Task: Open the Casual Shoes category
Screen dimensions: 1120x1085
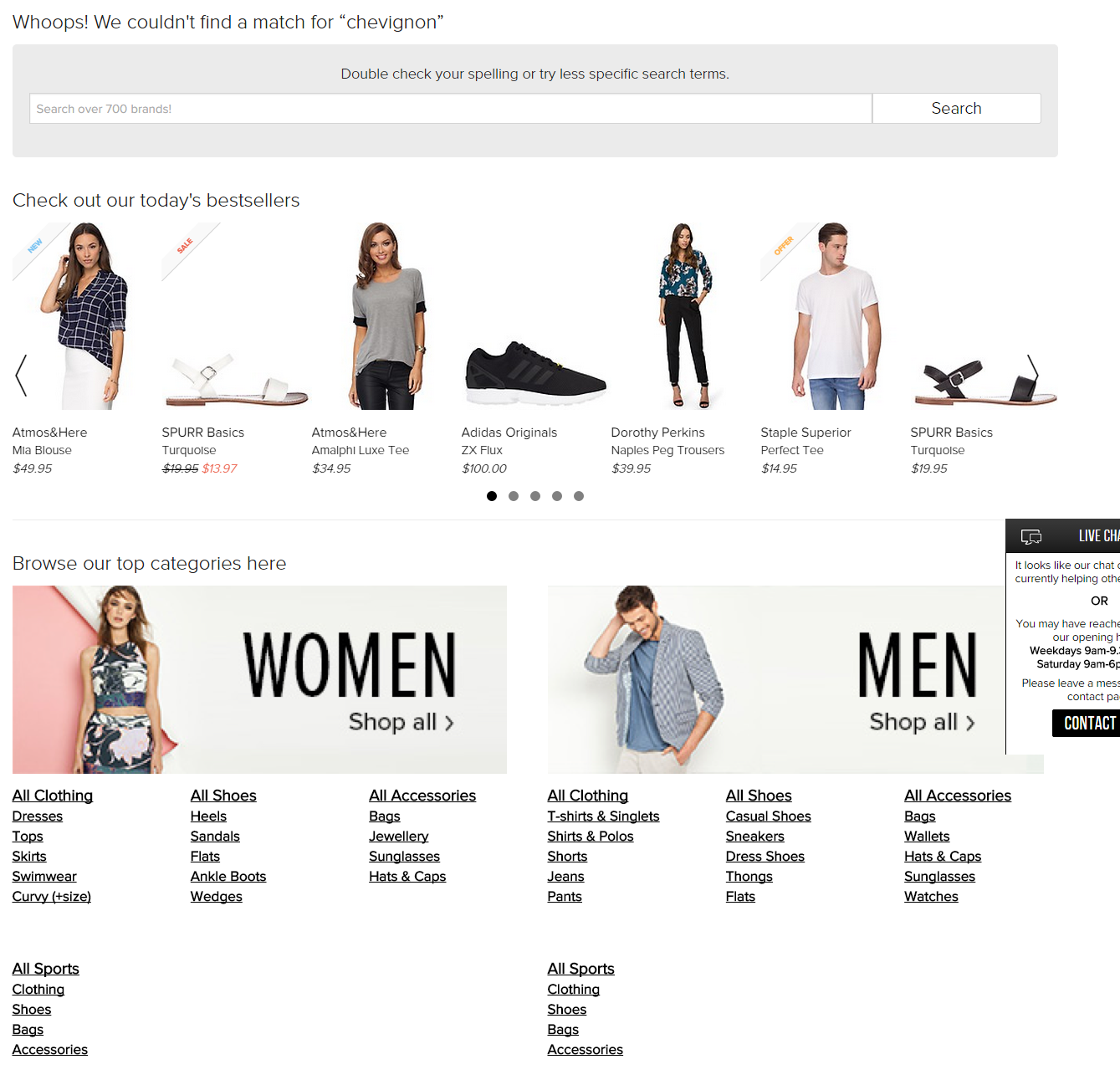Action: [769, 816]
